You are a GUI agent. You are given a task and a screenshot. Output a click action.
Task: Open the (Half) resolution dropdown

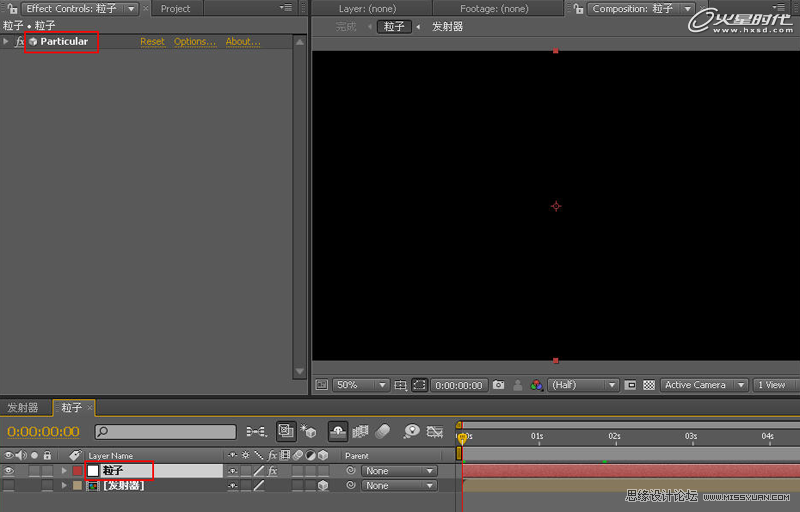(x=583, y=385)
